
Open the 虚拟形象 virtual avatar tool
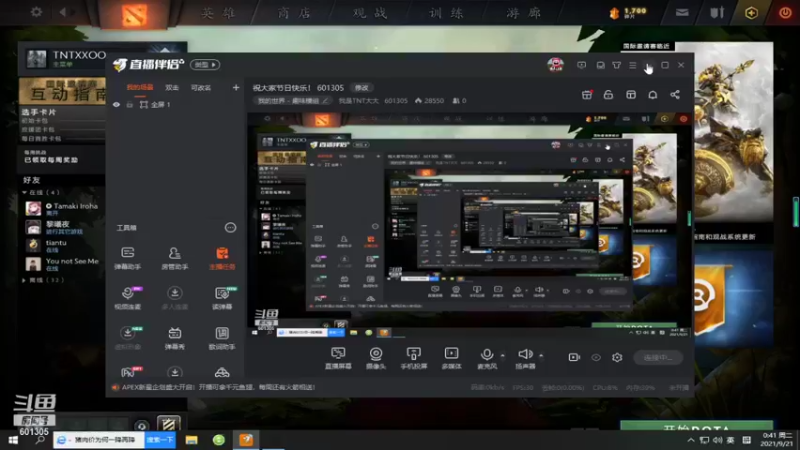[x=128, y=338]
